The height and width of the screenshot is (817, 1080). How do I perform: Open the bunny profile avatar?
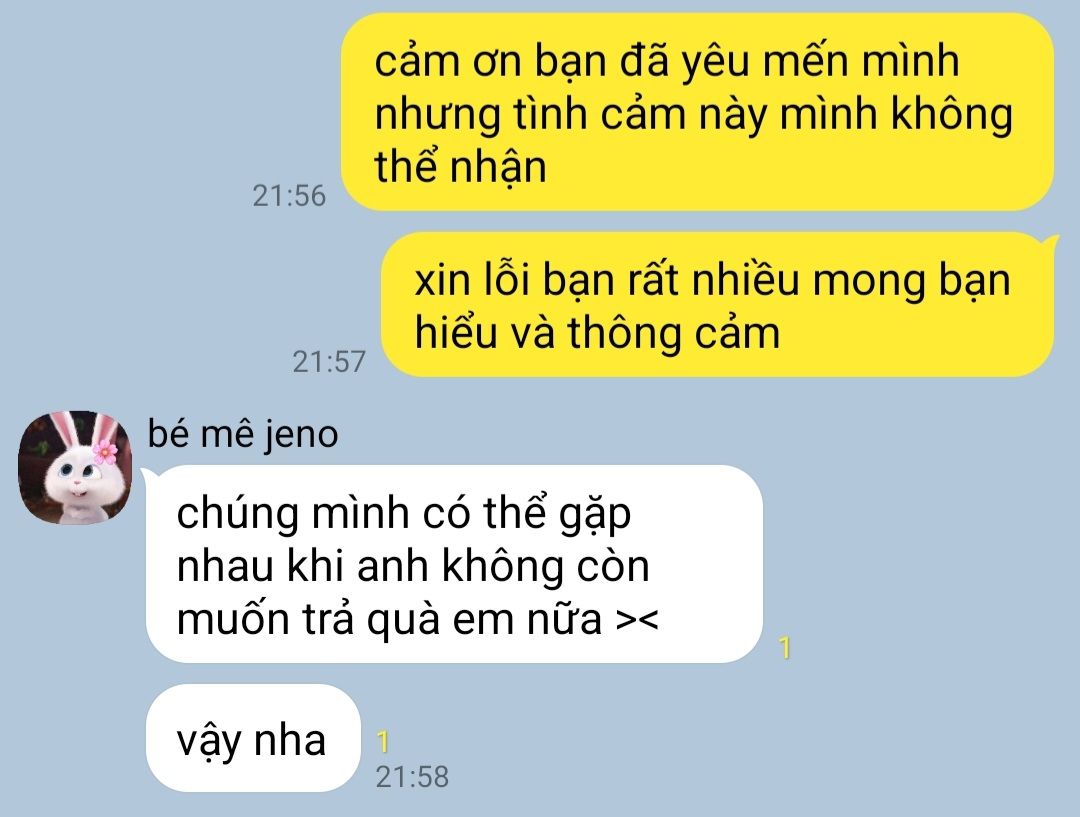[74, 468]
